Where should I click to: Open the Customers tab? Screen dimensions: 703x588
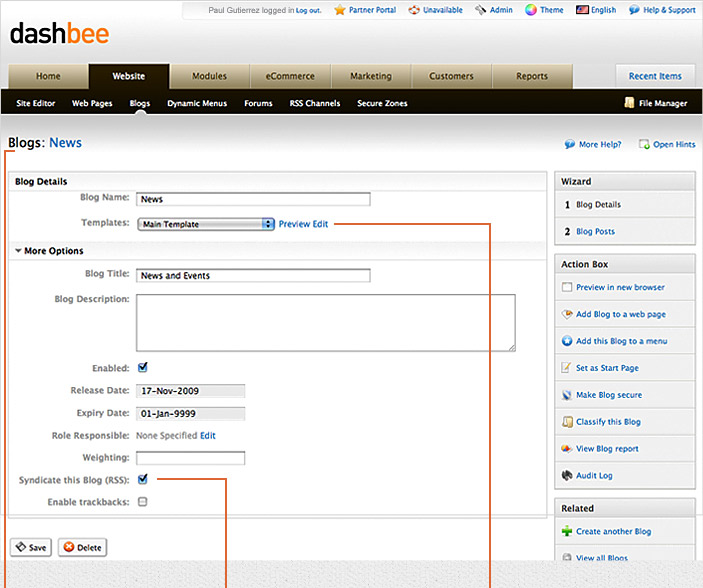click(x=451, y=76)
